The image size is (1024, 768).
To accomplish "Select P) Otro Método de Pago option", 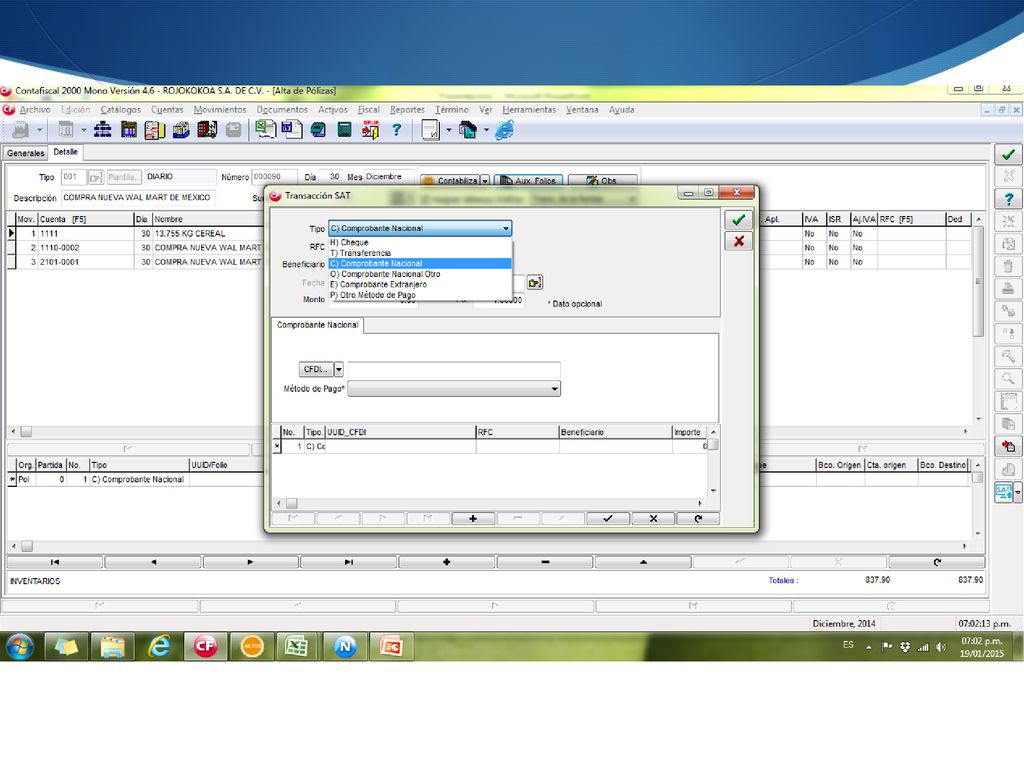I will coord(420,295).
